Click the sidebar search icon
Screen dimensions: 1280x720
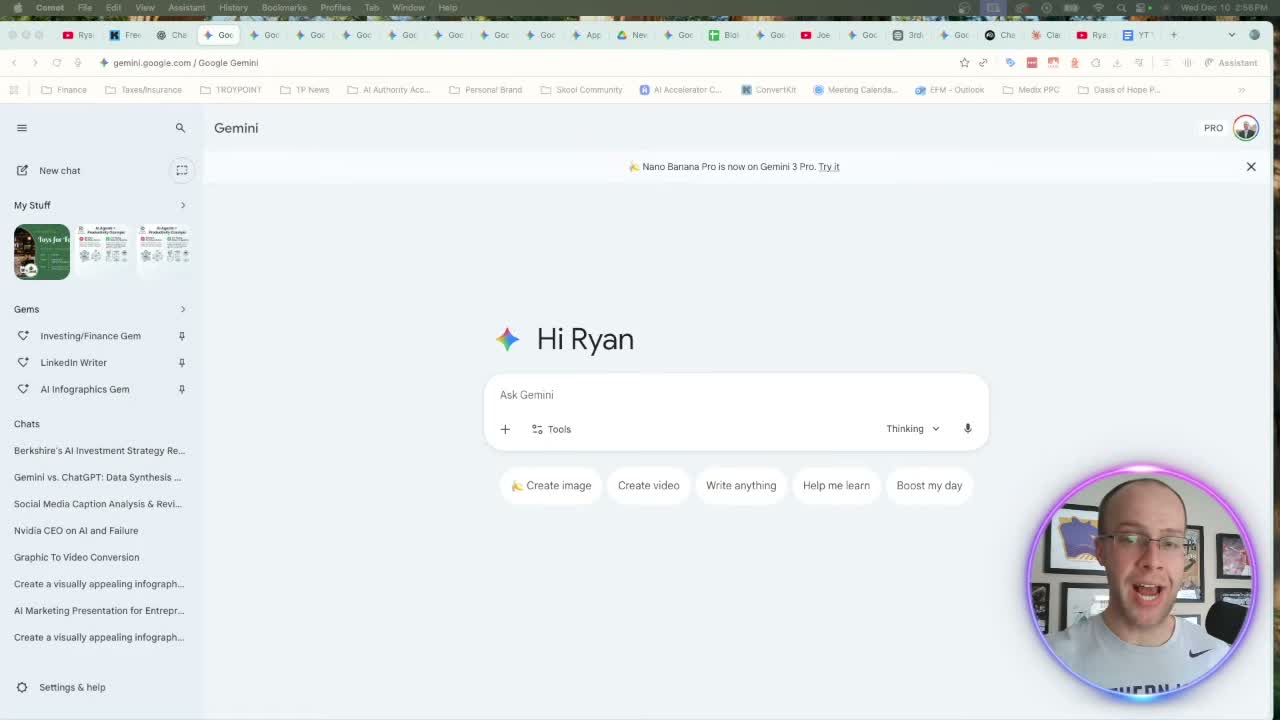click(x=180, y=128)
